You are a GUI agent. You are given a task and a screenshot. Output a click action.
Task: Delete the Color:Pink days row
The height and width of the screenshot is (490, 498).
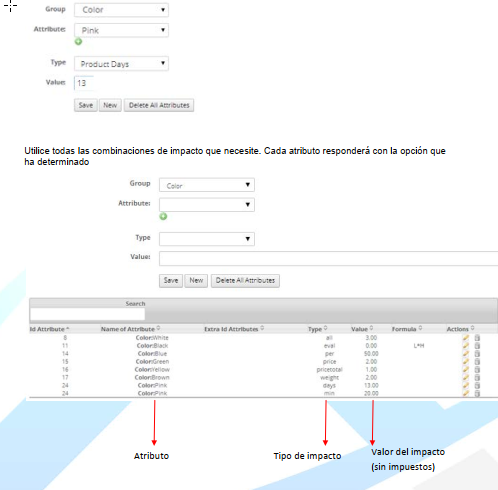pyautogui.click(x=477, y=385)
